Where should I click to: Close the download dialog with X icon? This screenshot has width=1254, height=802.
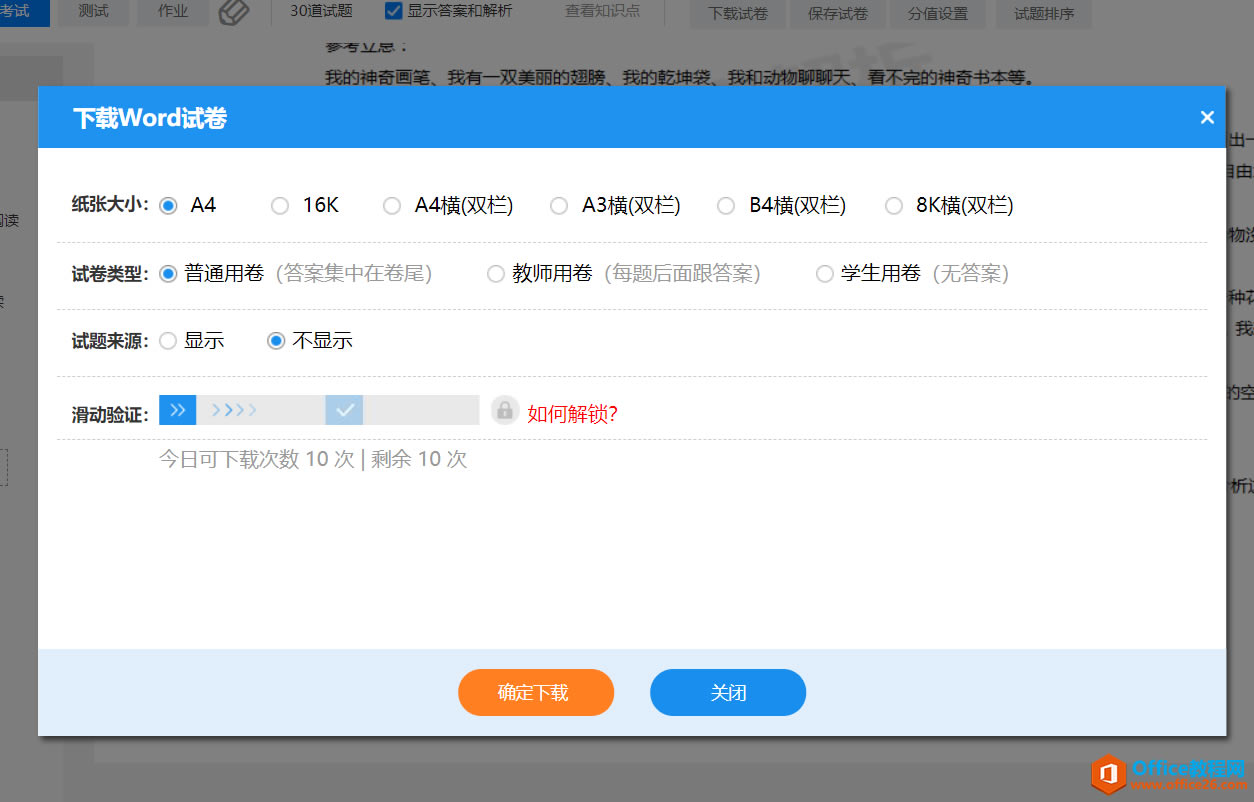click(x=1207, y=118)
